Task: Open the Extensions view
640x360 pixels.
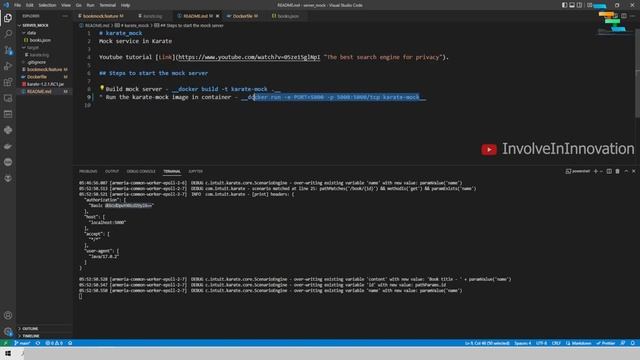Action: coord(8,82)
